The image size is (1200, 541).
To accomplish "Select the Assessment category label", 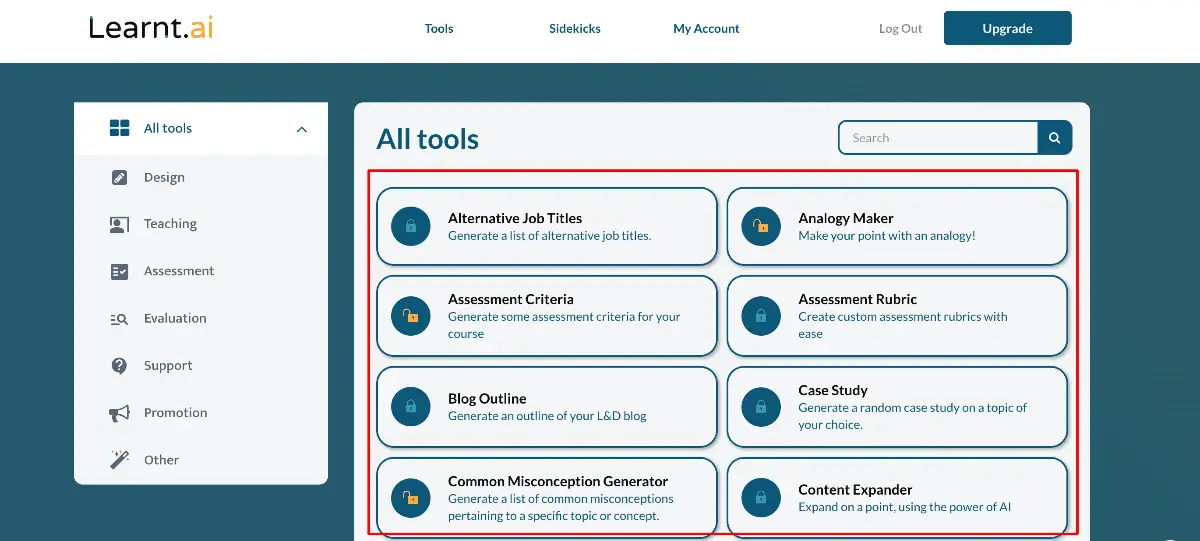I will pyautogui.click(x=179, y=271).
